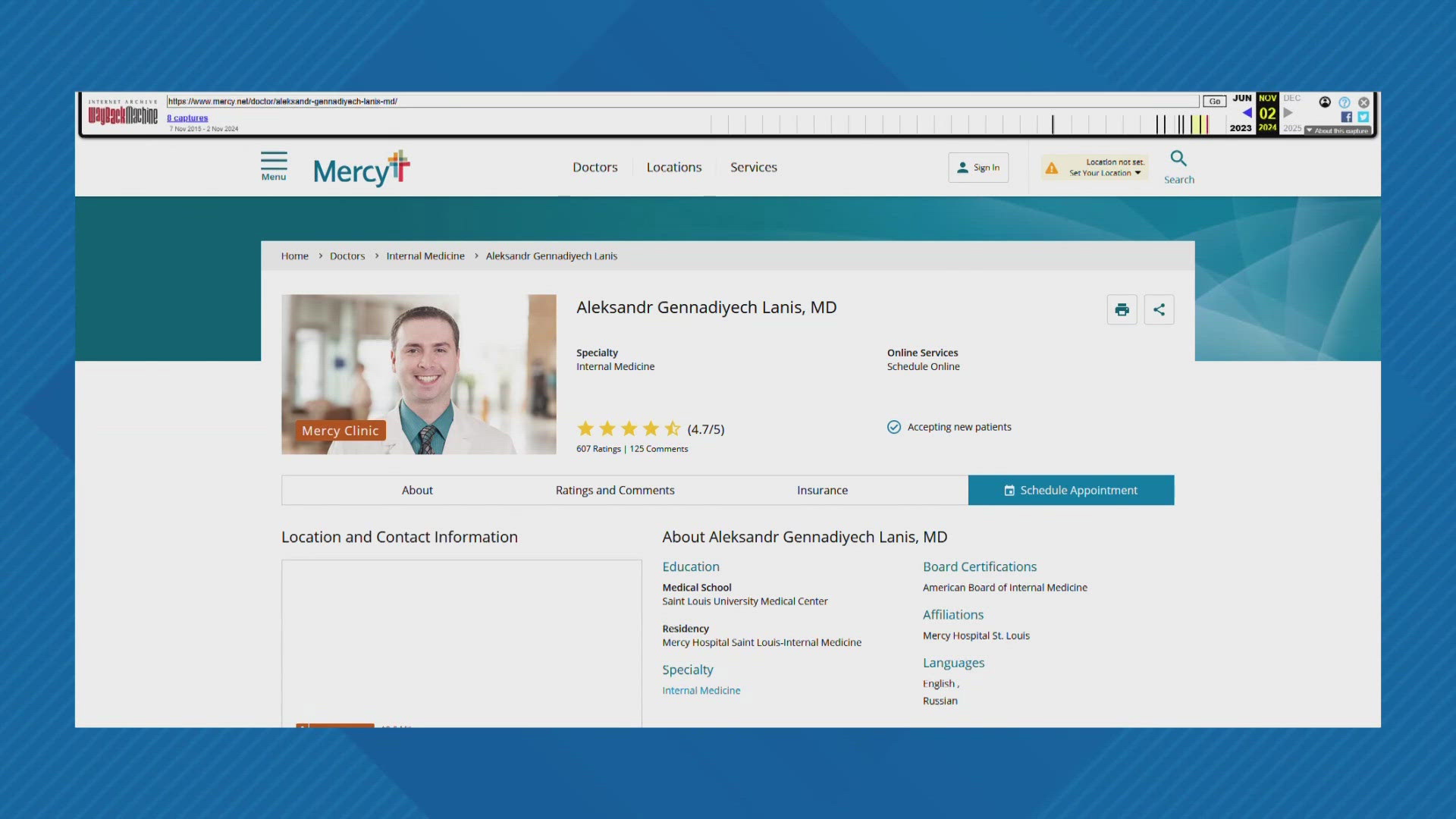Click the doctor name heading Aleksandr Gennadiyech Lanis, MD
The image size is (1456, 819).
tap(707, 308)
